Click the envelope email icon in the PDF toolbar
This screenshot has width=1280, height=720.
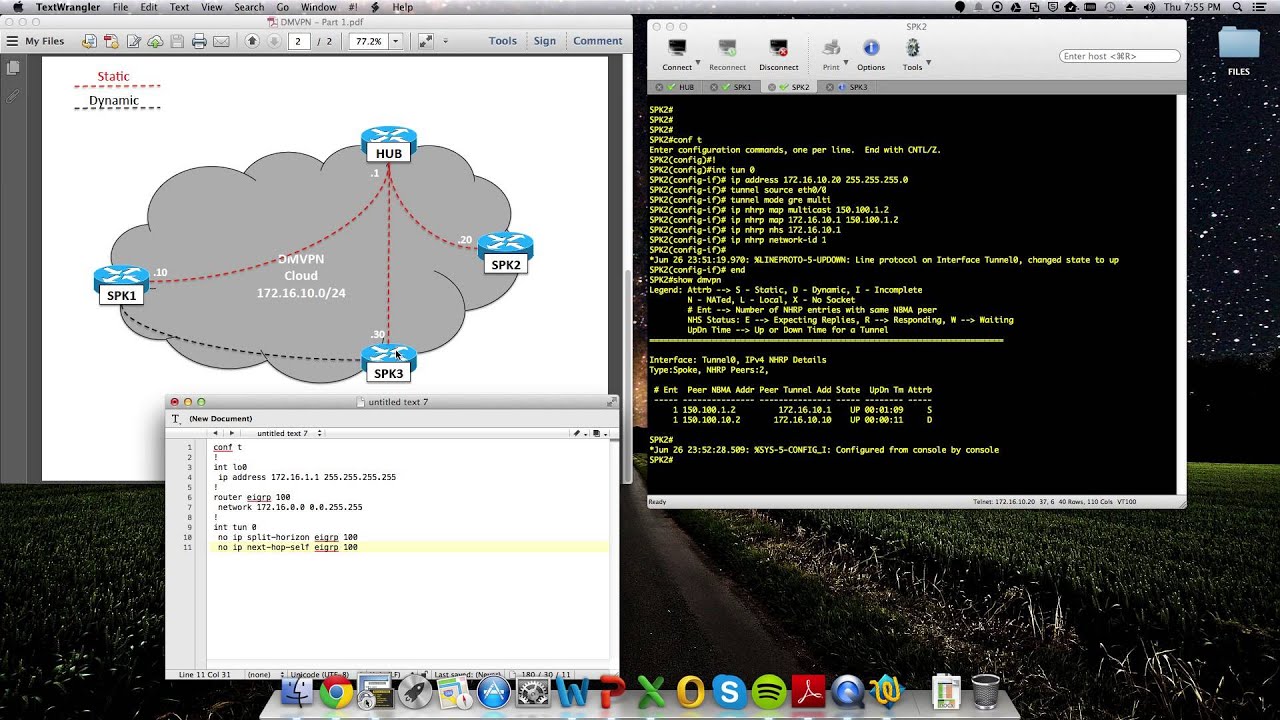tap(221, 41)
